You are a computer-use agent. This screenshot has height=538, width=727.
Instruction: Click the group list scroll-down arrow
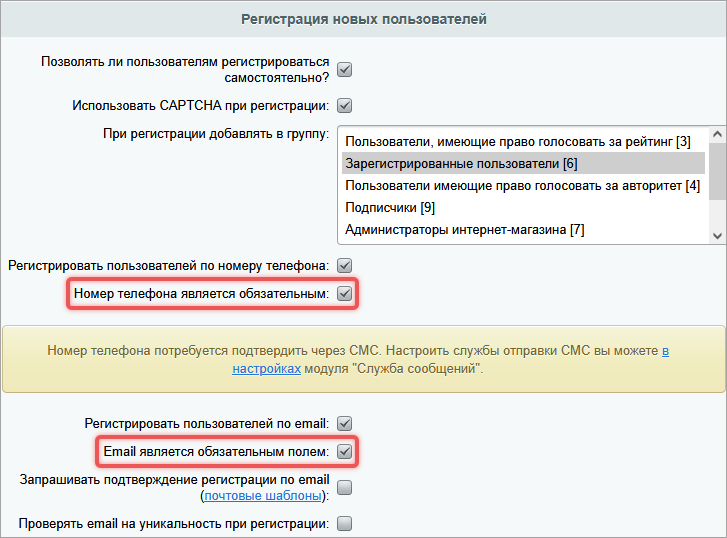[x=716, y=234]
